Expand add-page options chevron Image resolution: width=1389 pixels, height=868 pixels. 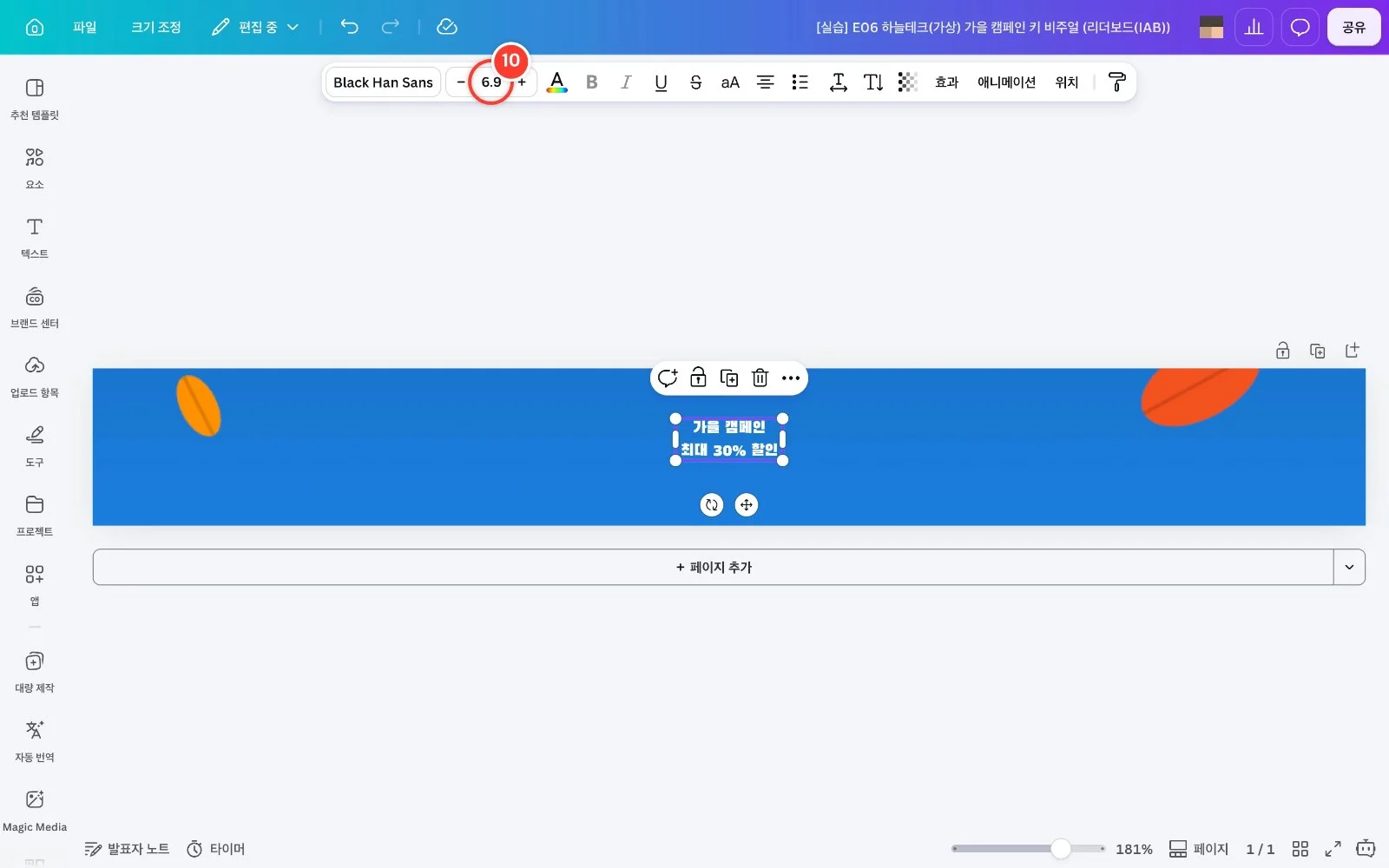coord(1349,567)
